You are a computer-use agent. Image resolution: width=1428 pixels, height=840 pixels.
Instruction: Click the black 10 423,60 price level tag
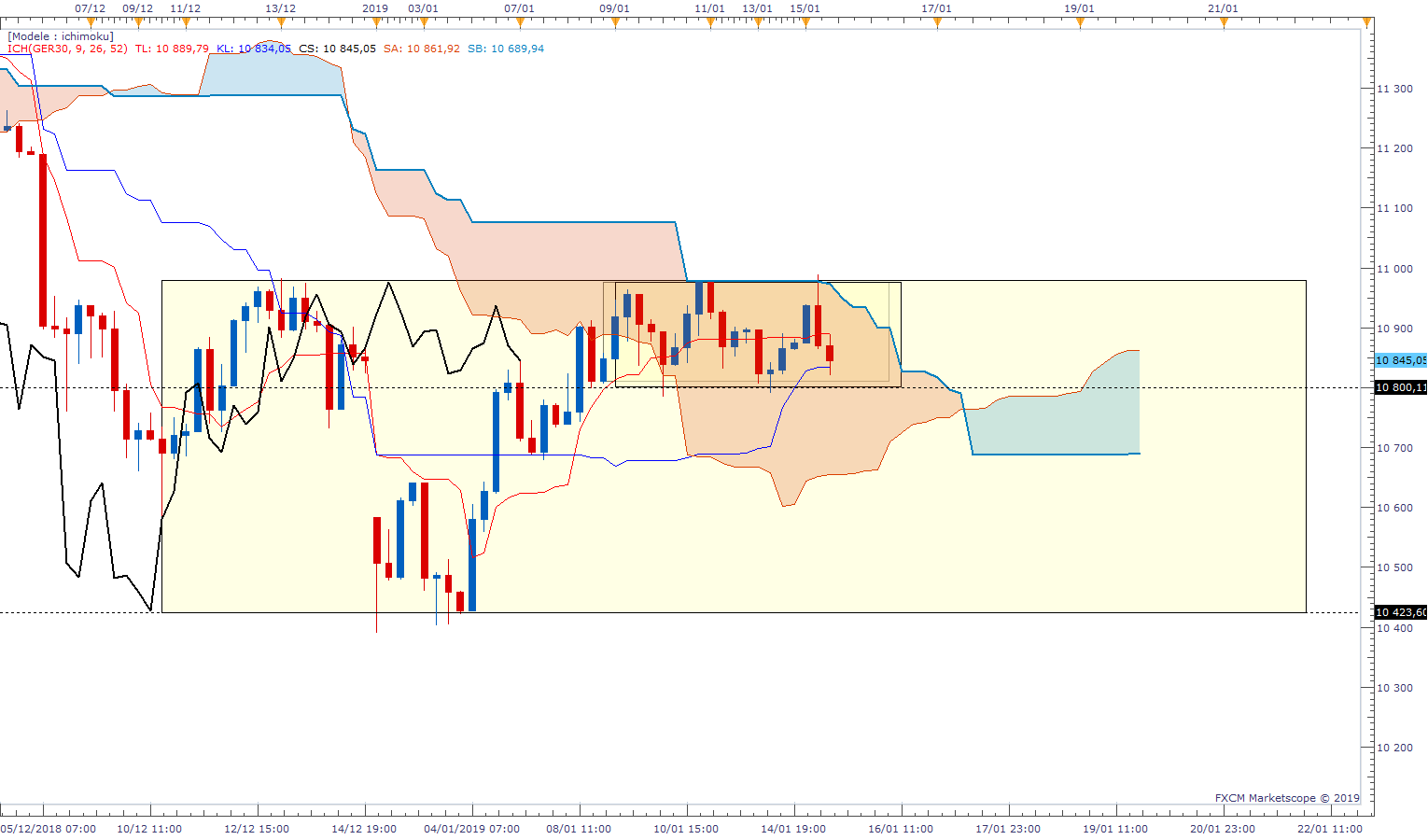click(x=1400, y=612)
